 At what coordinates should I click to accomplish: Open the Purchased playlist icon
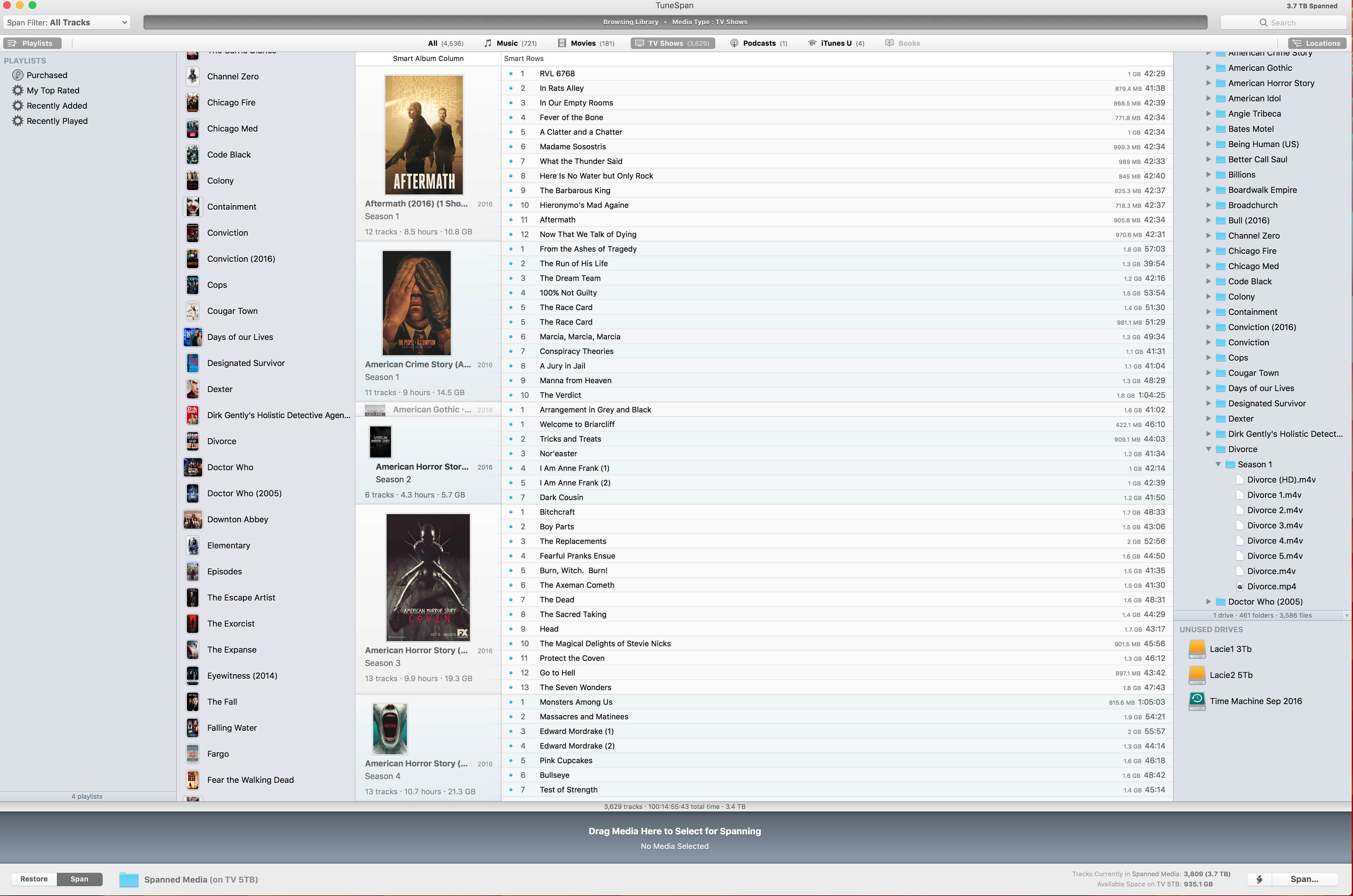[x=18, y=75]
